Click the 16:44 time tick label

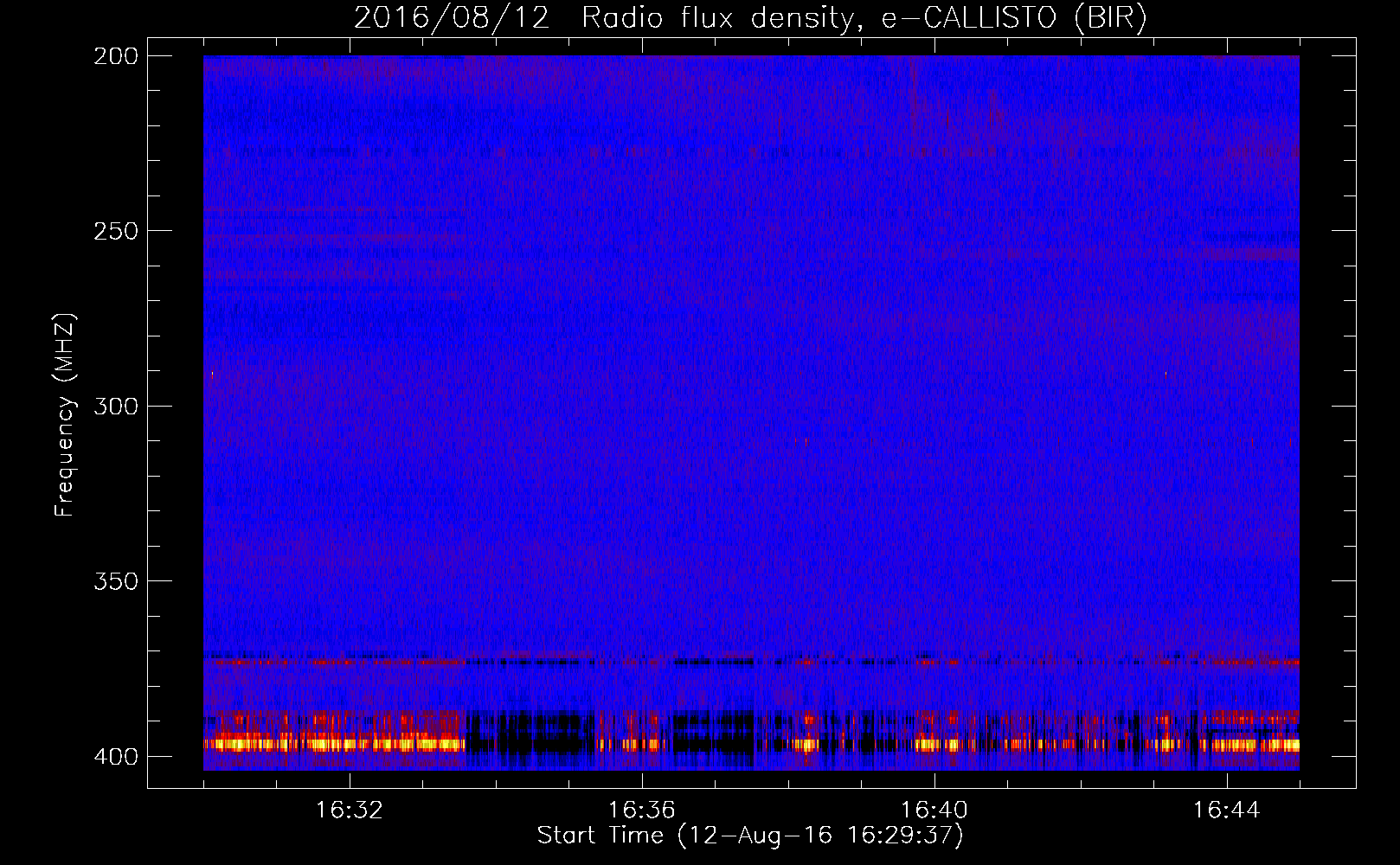(x=1227, y=810)
